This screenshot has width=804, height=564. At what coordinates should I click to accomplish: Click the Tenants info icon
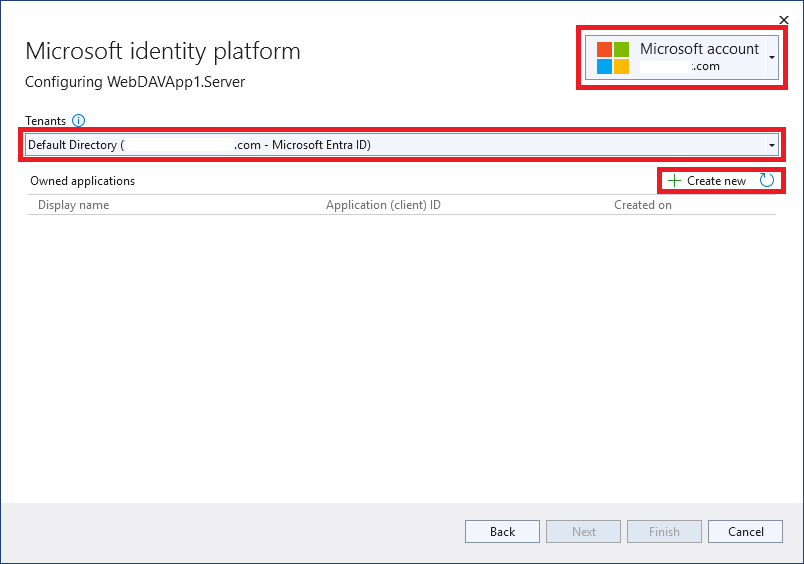pyautogui.click(x=78, y=120)
